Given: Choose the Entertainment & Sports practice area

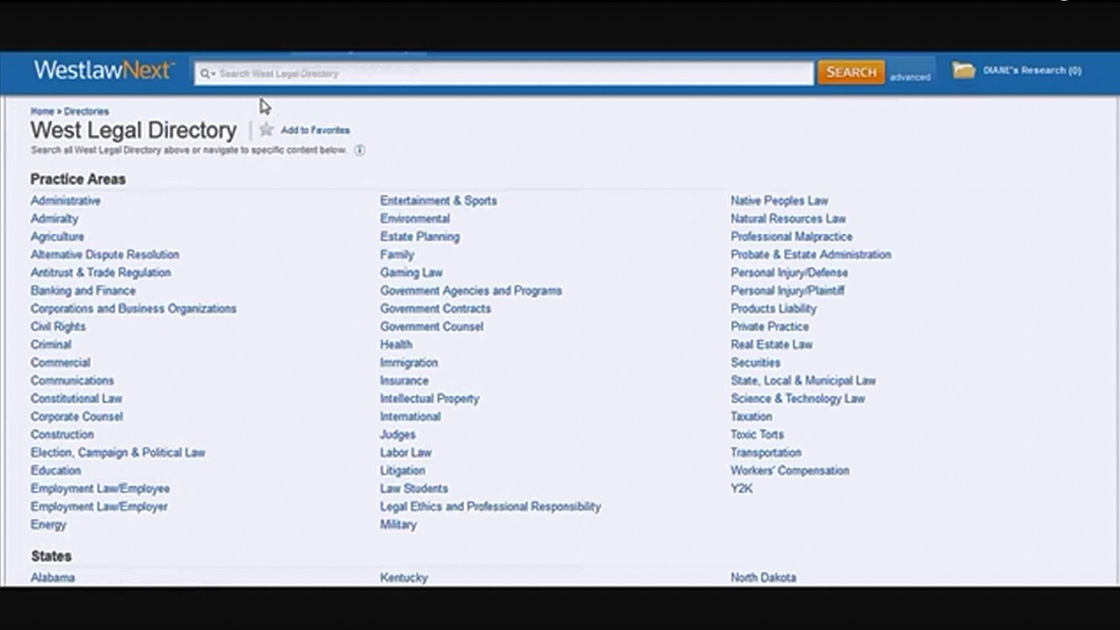Looking at the screenshot, I should pyautogui.click(x=438, y=201).
